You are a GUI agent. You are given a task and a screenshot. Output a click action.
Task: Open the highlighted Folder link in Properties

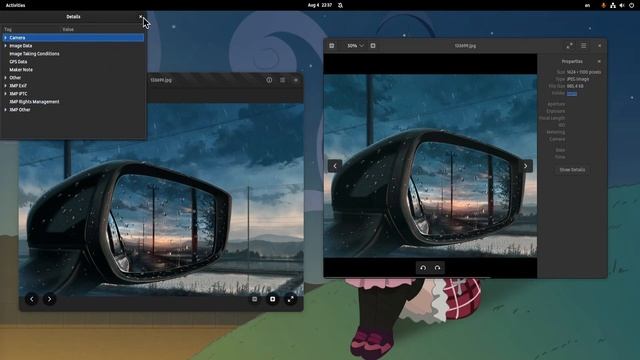(572, 93)
